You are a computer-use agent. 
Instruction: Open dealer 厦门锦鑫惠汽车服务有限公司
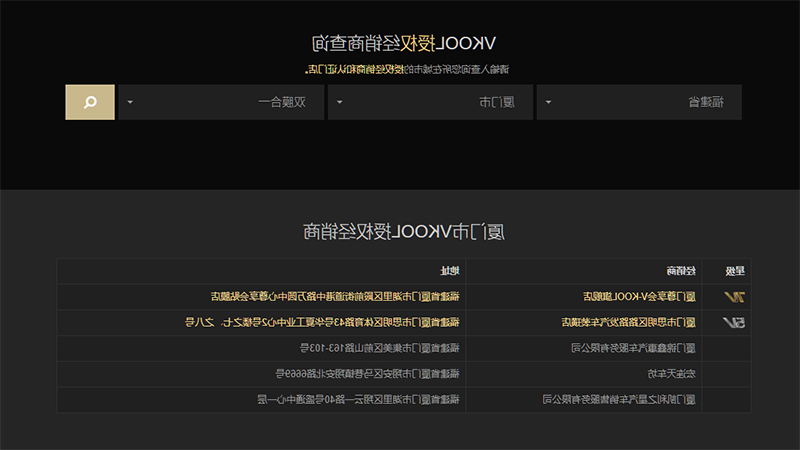coord(633,348)
